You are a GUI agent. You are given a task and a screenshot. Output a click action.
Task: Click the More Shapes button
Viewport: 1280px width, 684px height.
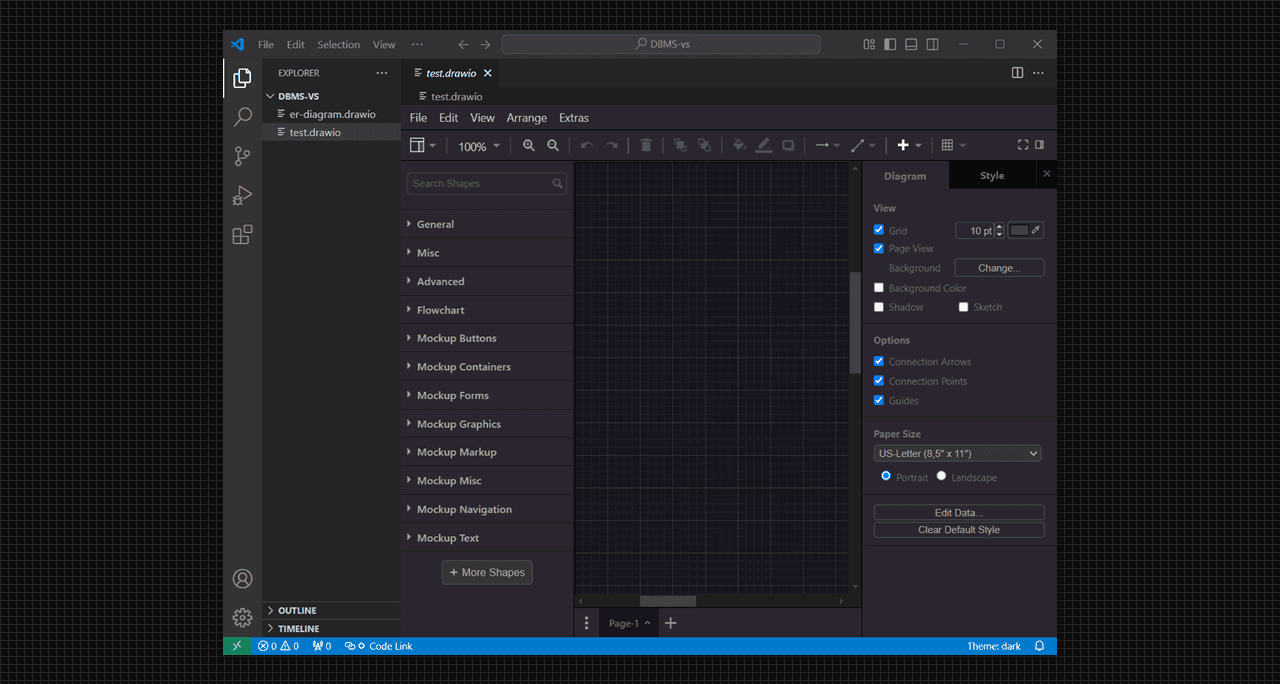tap(487, 572)
